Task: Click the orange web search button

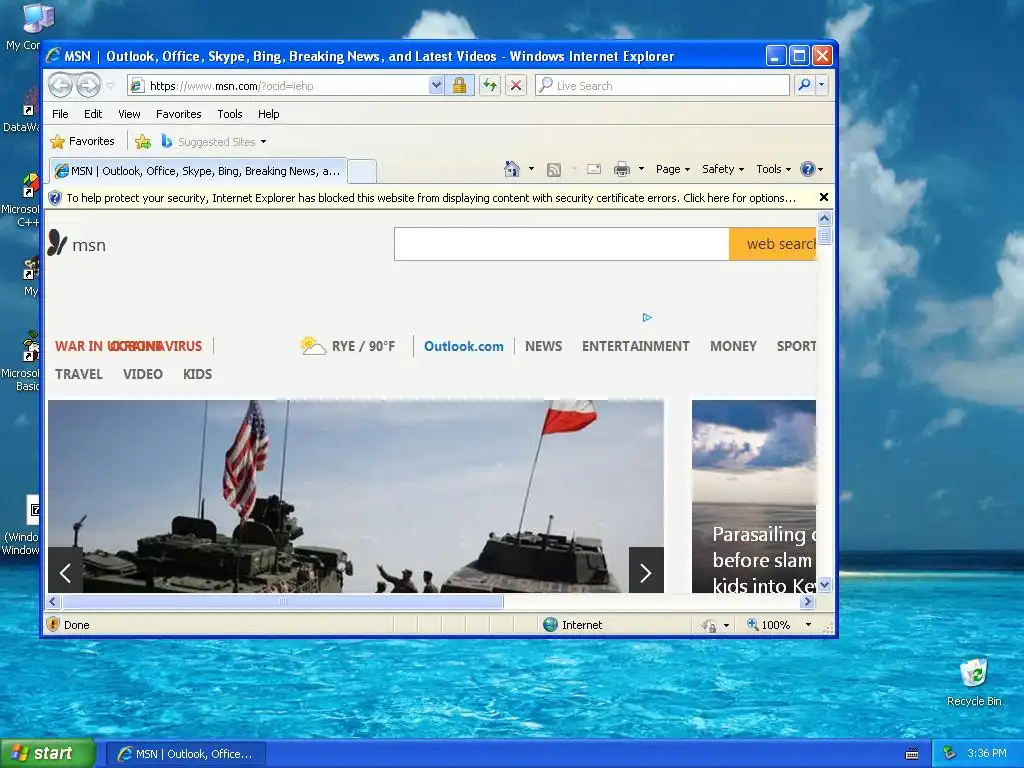Action: point(773,244)
